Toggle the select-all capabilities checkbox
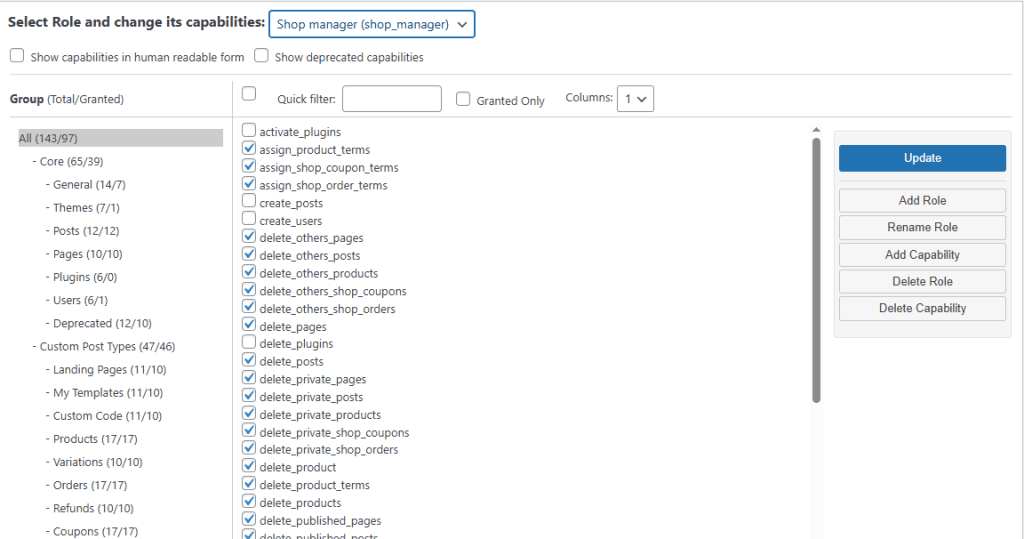This screenshot has height=539, width=1024. (x=249, y=93)
